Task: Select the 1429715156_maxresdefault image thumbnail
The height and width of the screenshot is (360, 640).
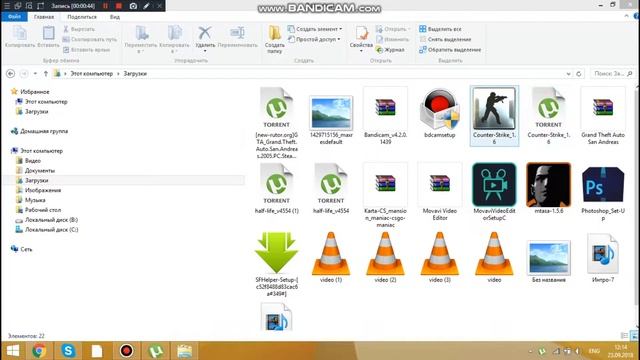Action: coord(331,113)
